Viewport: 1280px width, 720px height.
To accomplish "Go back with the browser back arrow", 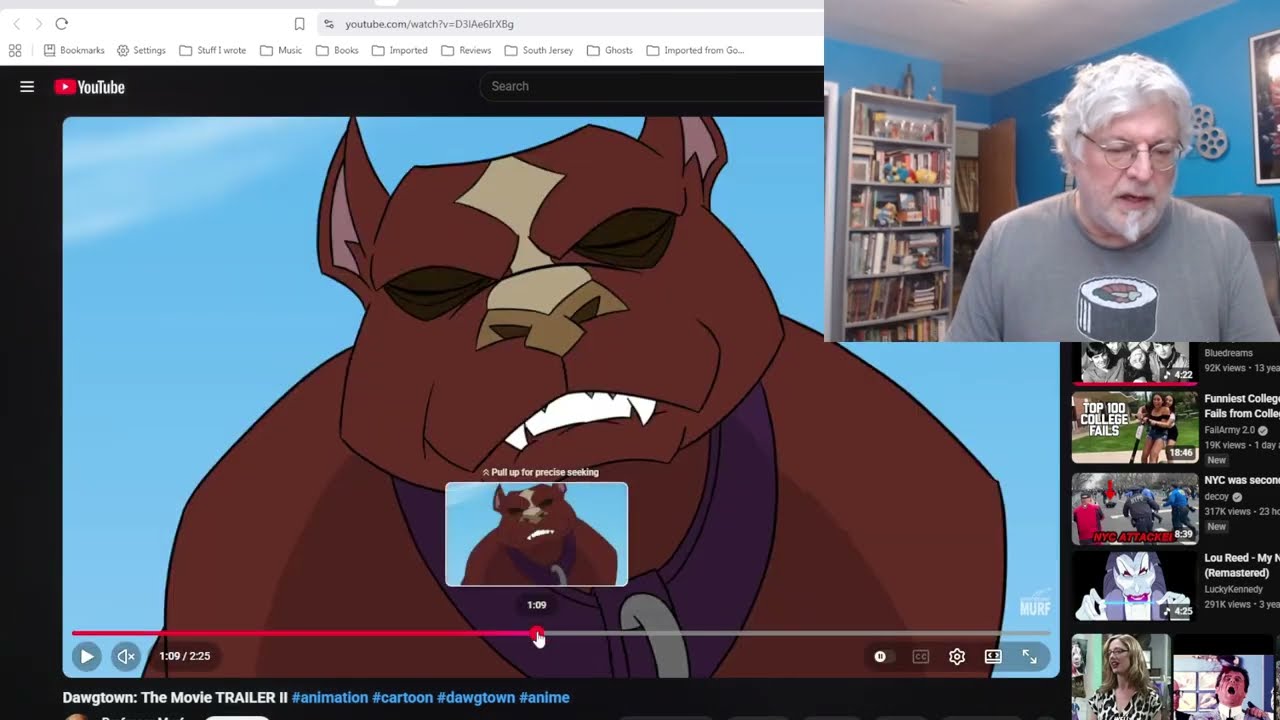I will 16,24.
